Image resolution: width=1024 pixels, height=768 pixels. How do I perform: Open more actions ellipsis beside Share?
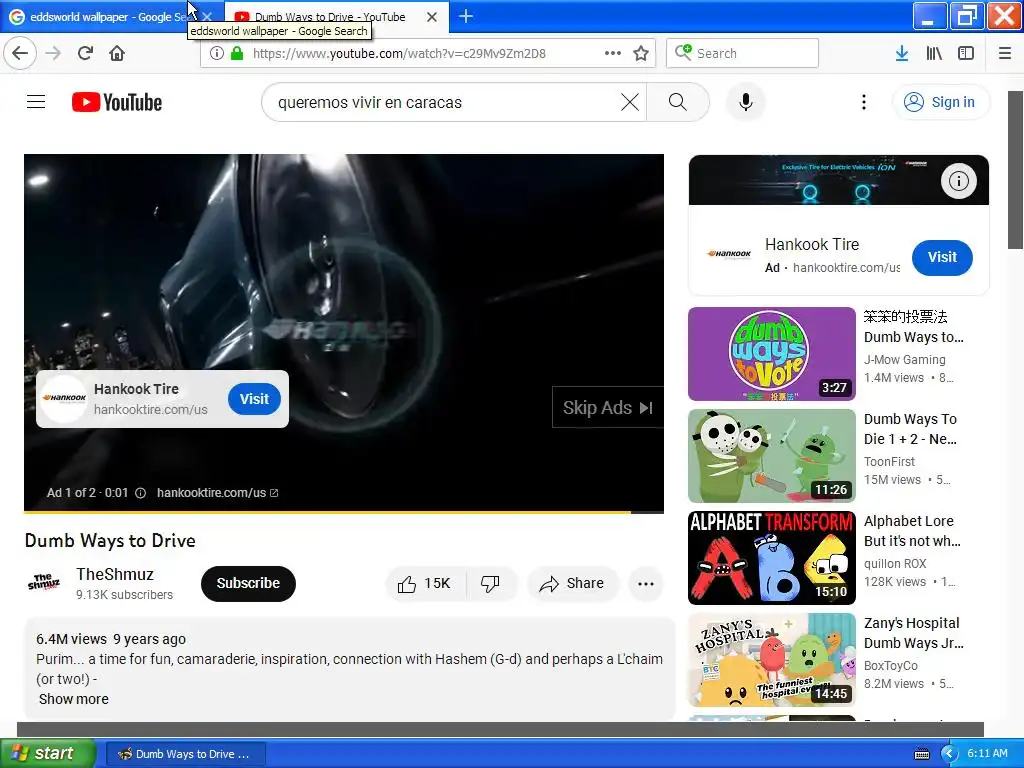click(x=646, y=583)
